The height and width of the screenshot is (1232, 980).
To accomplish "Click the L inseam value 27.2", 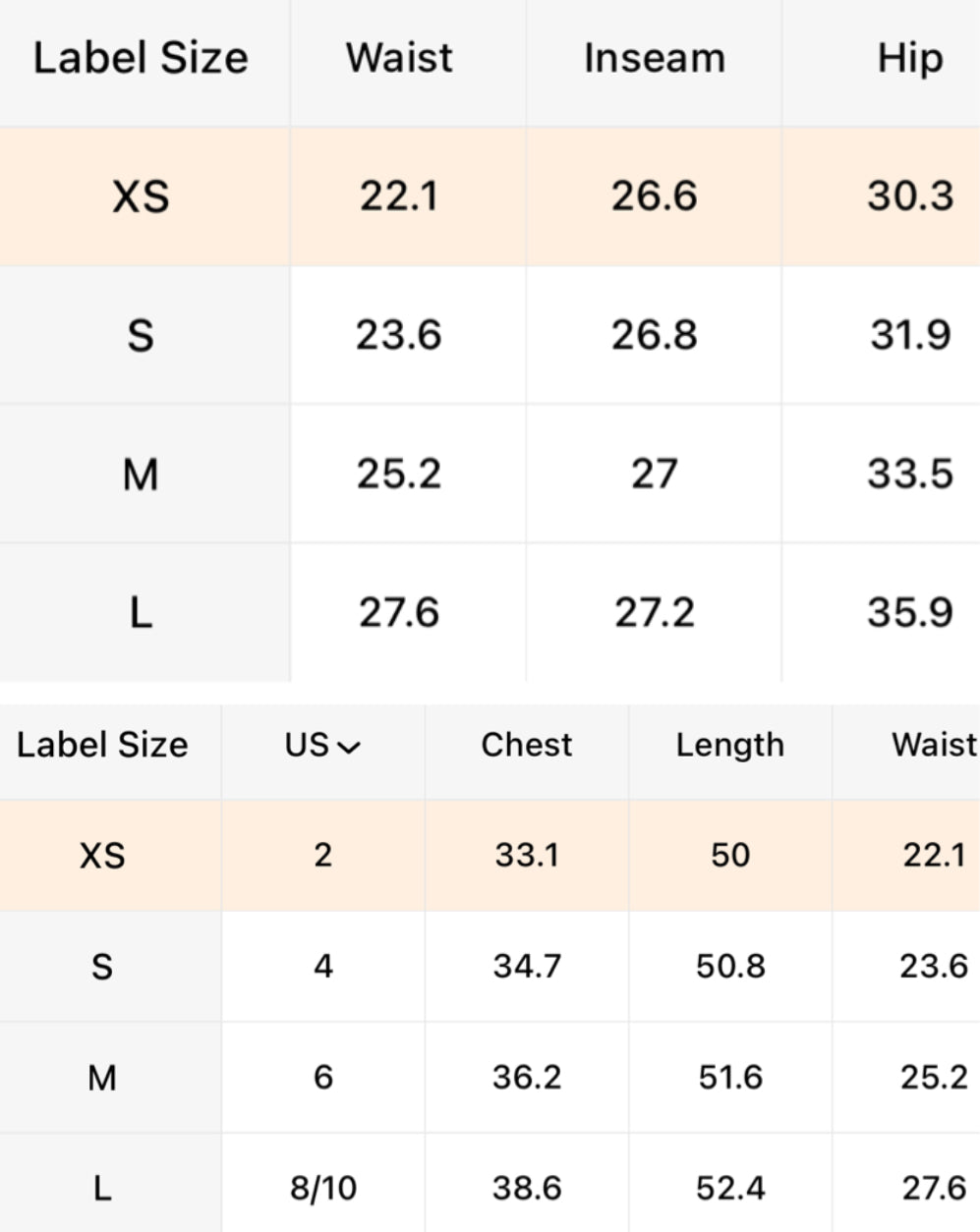I will pyautogui.click(x=654, y=612).
